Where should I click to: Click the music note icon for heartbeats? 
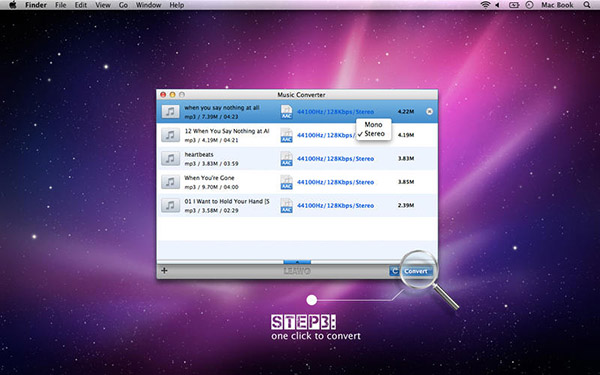(170, 158)
